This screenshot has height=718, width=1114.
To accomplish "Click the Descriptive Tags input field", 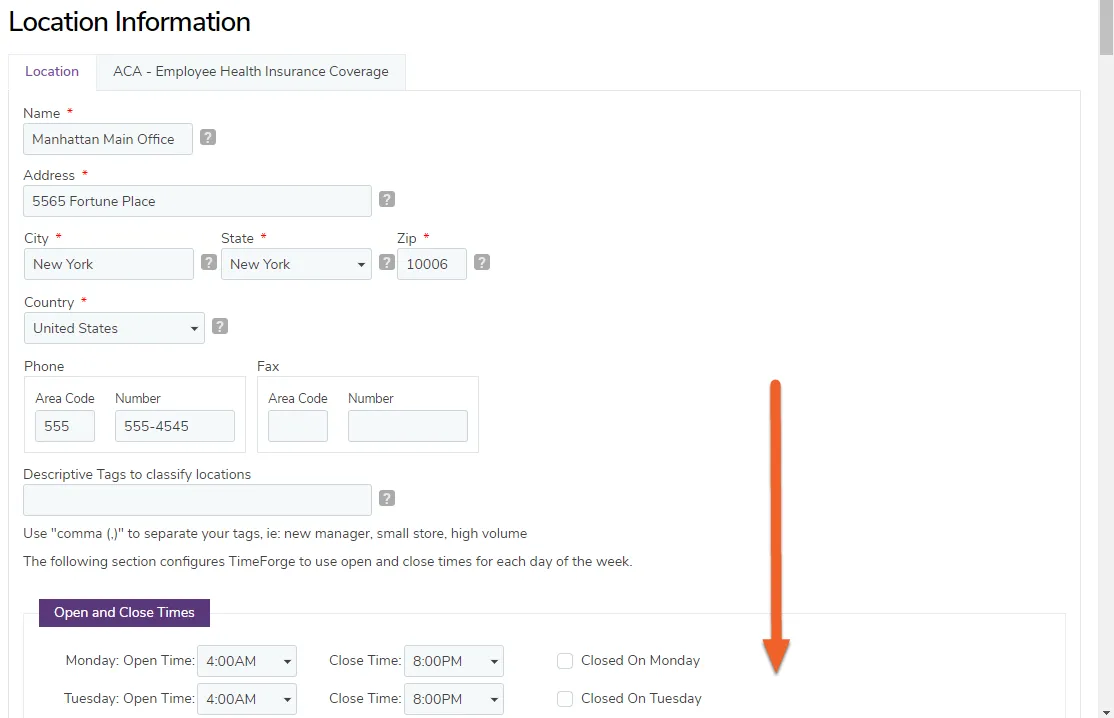I will [198, 500].
